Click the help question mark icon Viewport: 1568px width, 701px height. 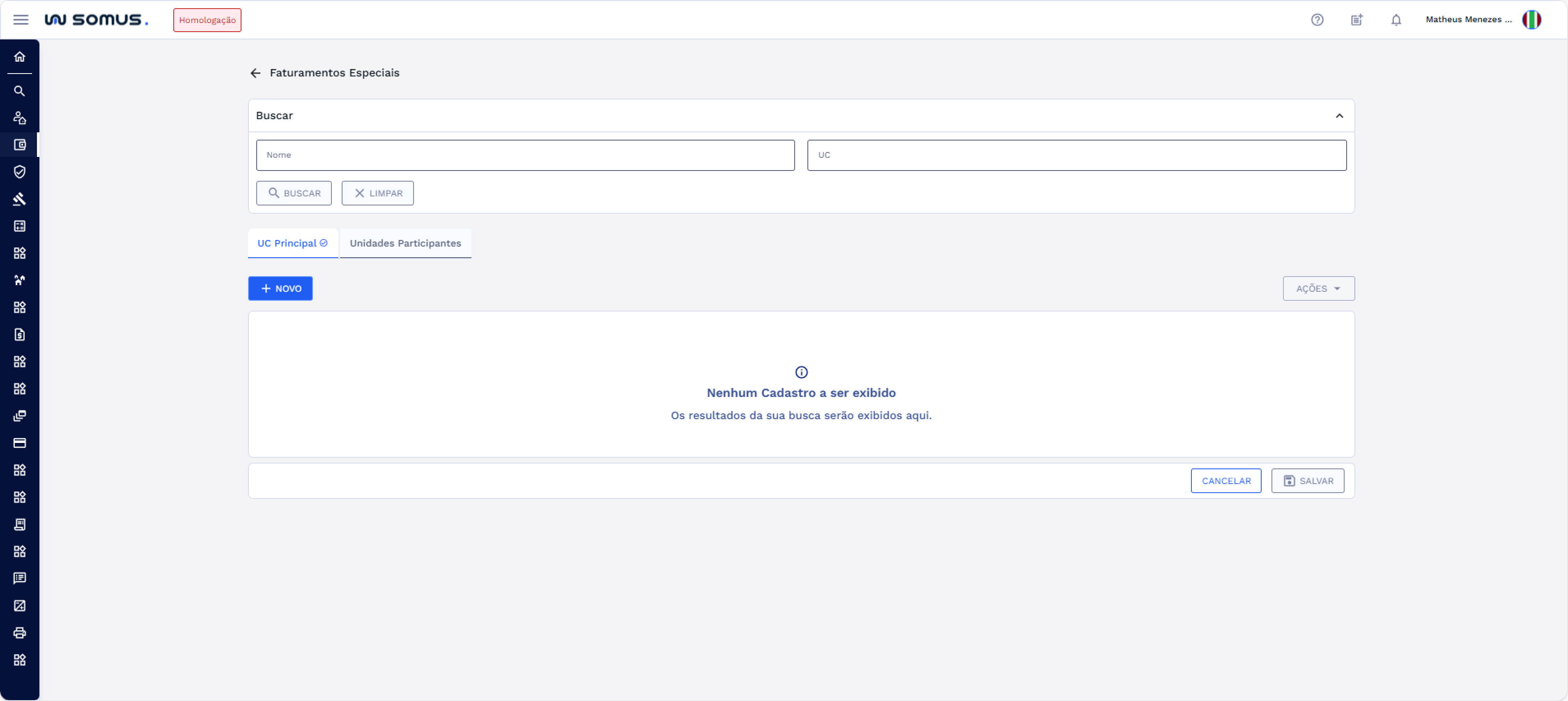pos(1317,19)
